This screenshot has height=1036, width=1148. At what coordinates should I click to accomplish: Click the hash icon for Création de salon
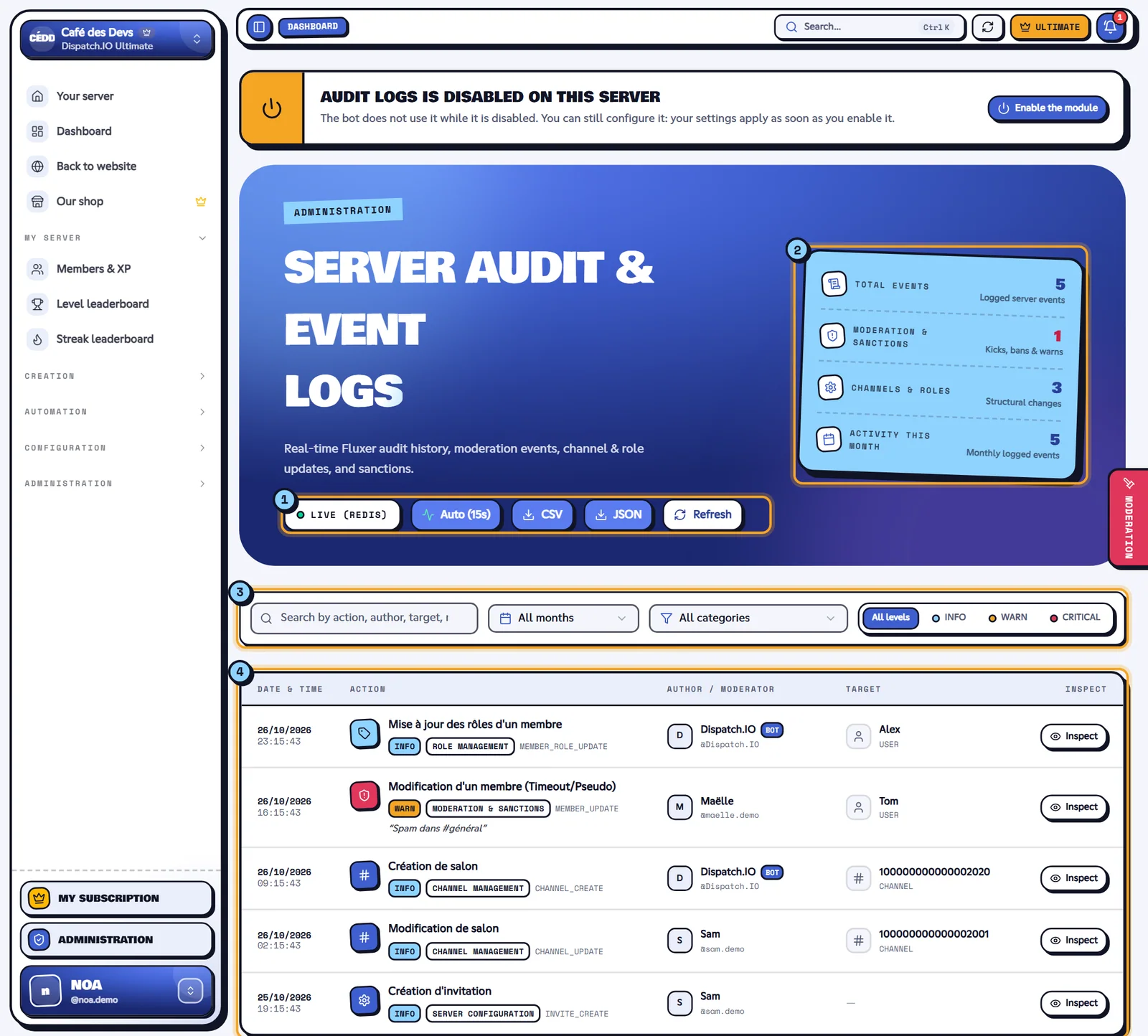coord(364,875)
